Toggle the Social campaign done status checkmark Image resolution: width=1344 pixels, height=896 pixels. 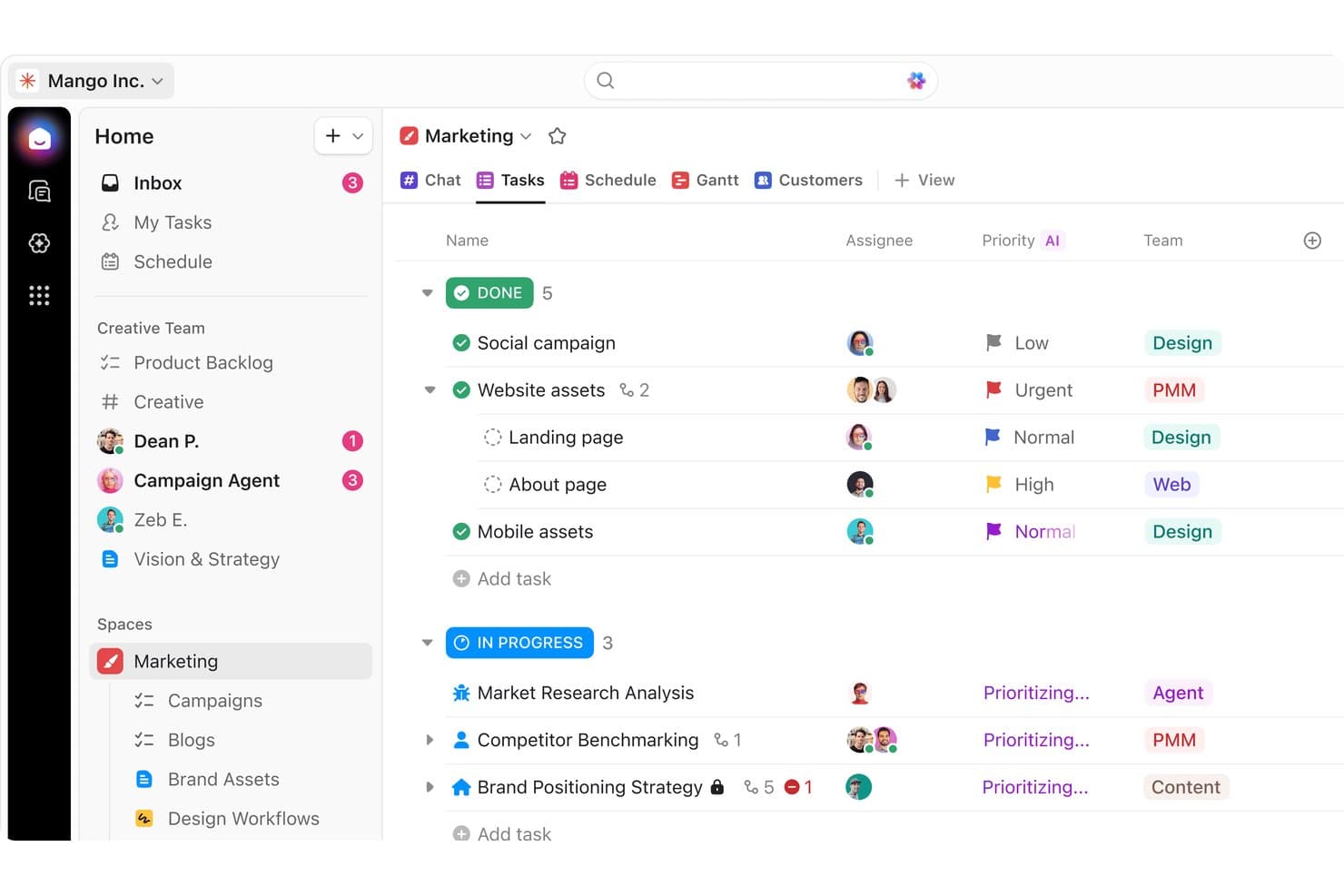pyautogui.click(x=461, y=343)
